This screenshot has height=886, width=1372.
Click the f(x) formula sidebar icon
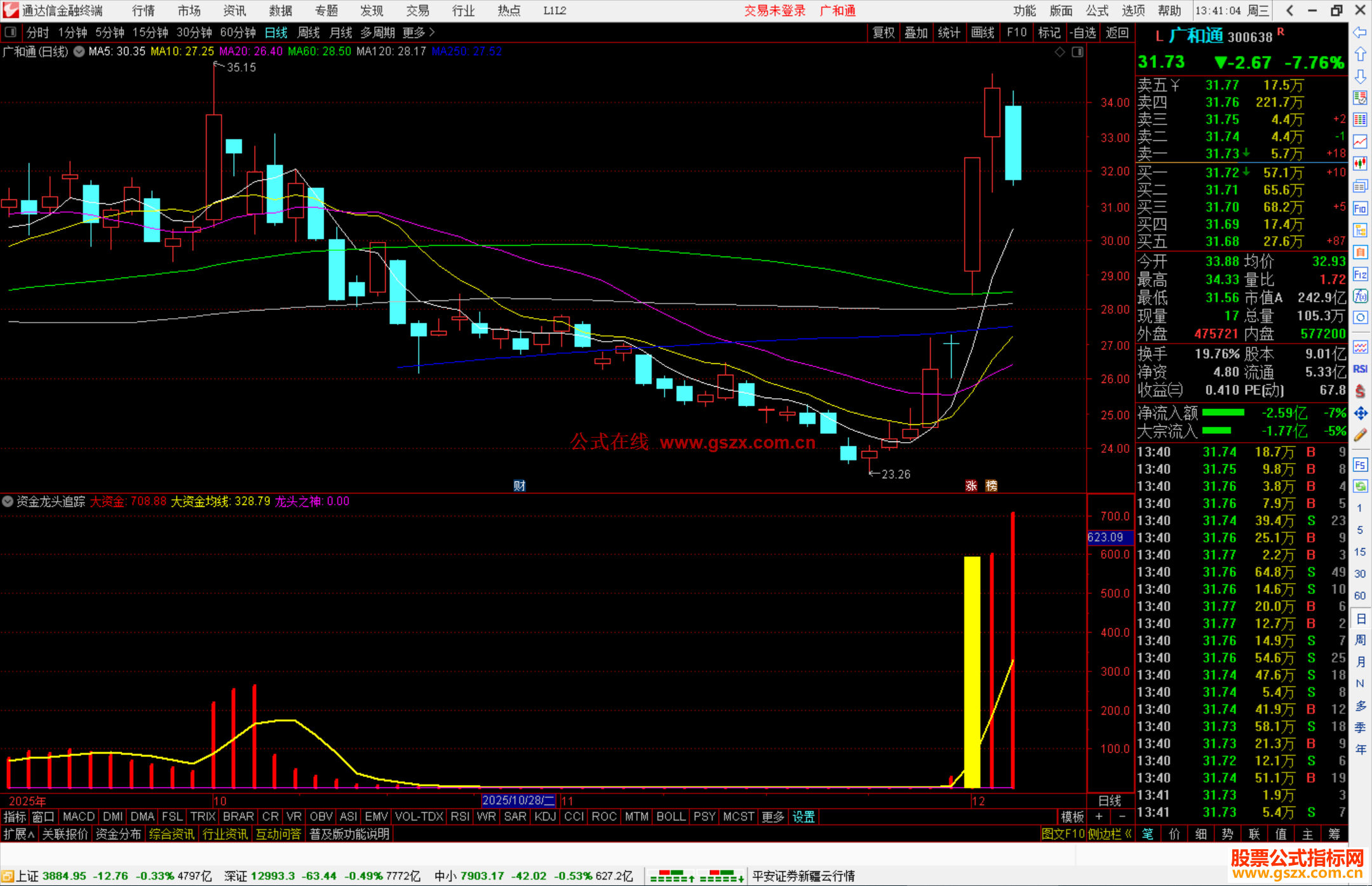click(1360, 296)
